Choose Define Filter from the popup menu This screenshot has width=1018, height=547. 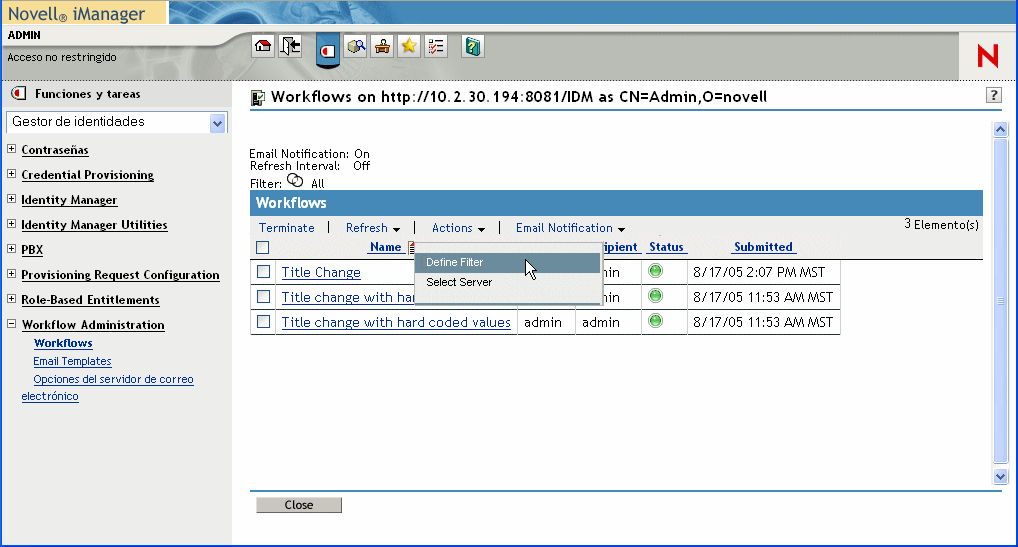coord(508,262)
